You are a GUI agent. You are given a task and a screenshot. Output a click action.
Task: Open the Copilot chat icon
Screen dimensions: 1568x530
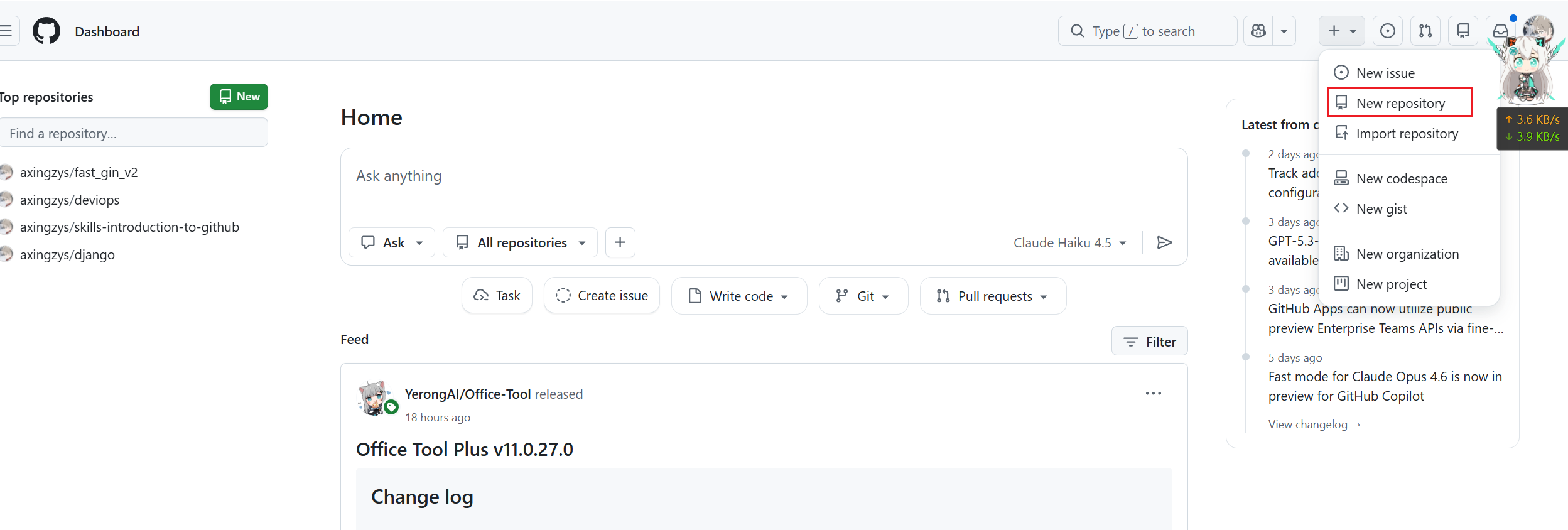pos(1258,31)
